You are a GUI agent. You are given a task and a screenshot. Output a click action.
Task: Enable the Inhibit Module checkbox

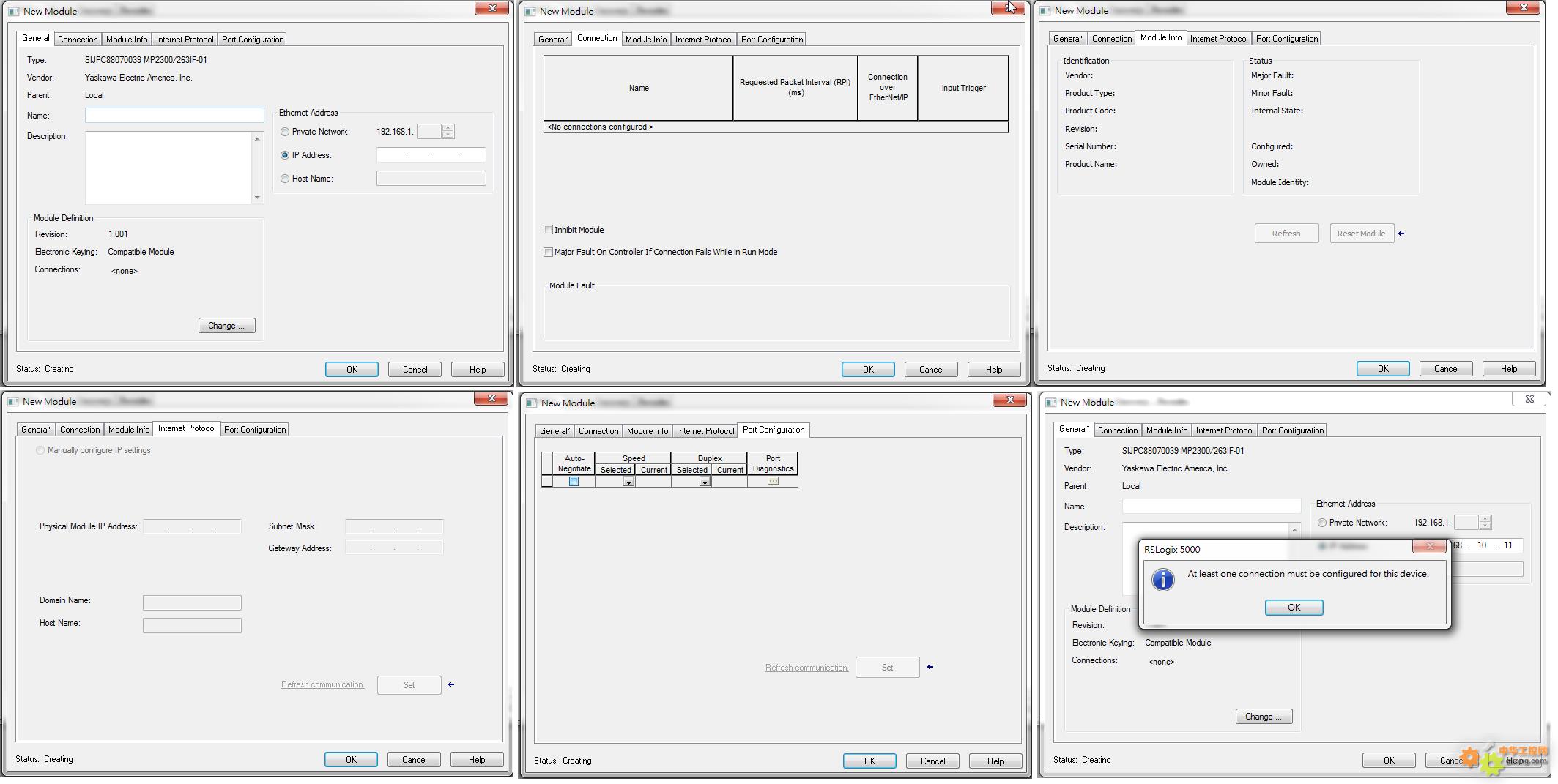coord(548,230)
